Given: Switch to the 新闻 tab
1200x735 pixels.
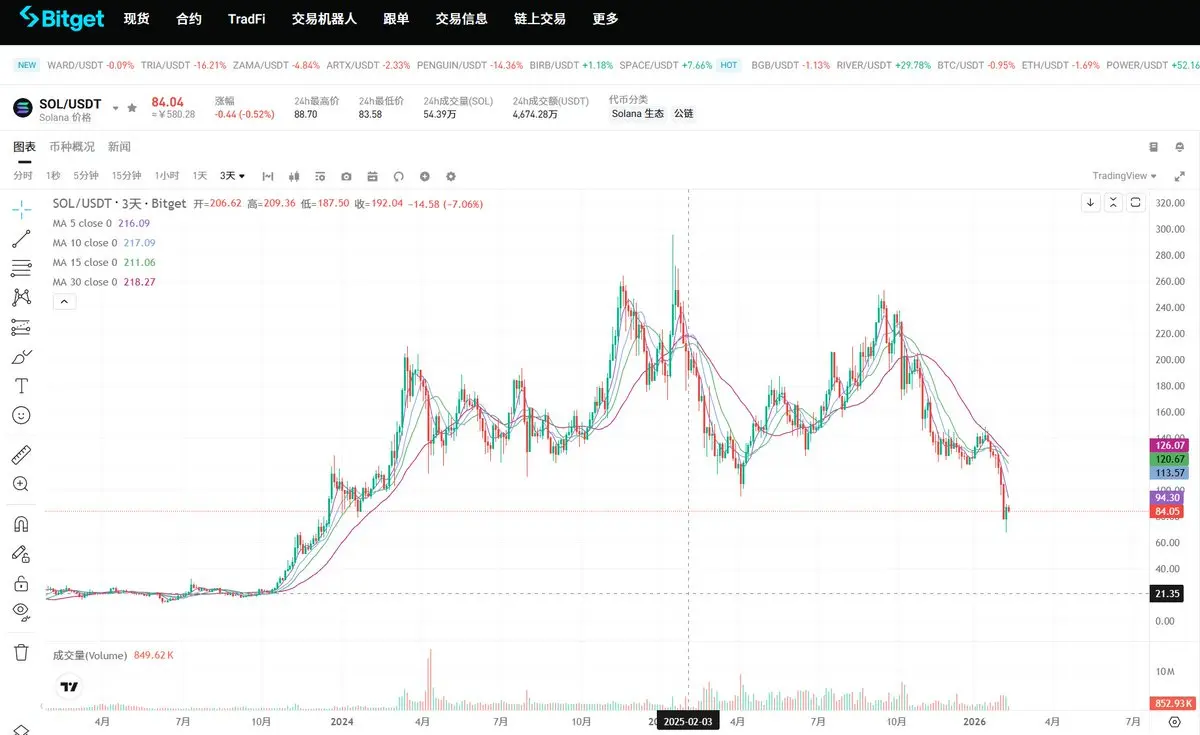Looking at the screenshot, I should pos(119,147).
